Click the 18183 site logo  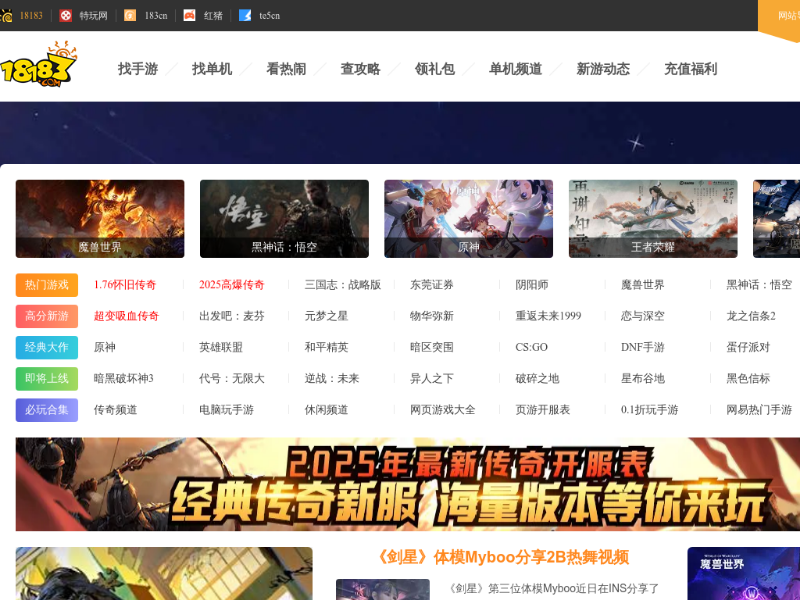pyautogui.click(x=38, y=67)
